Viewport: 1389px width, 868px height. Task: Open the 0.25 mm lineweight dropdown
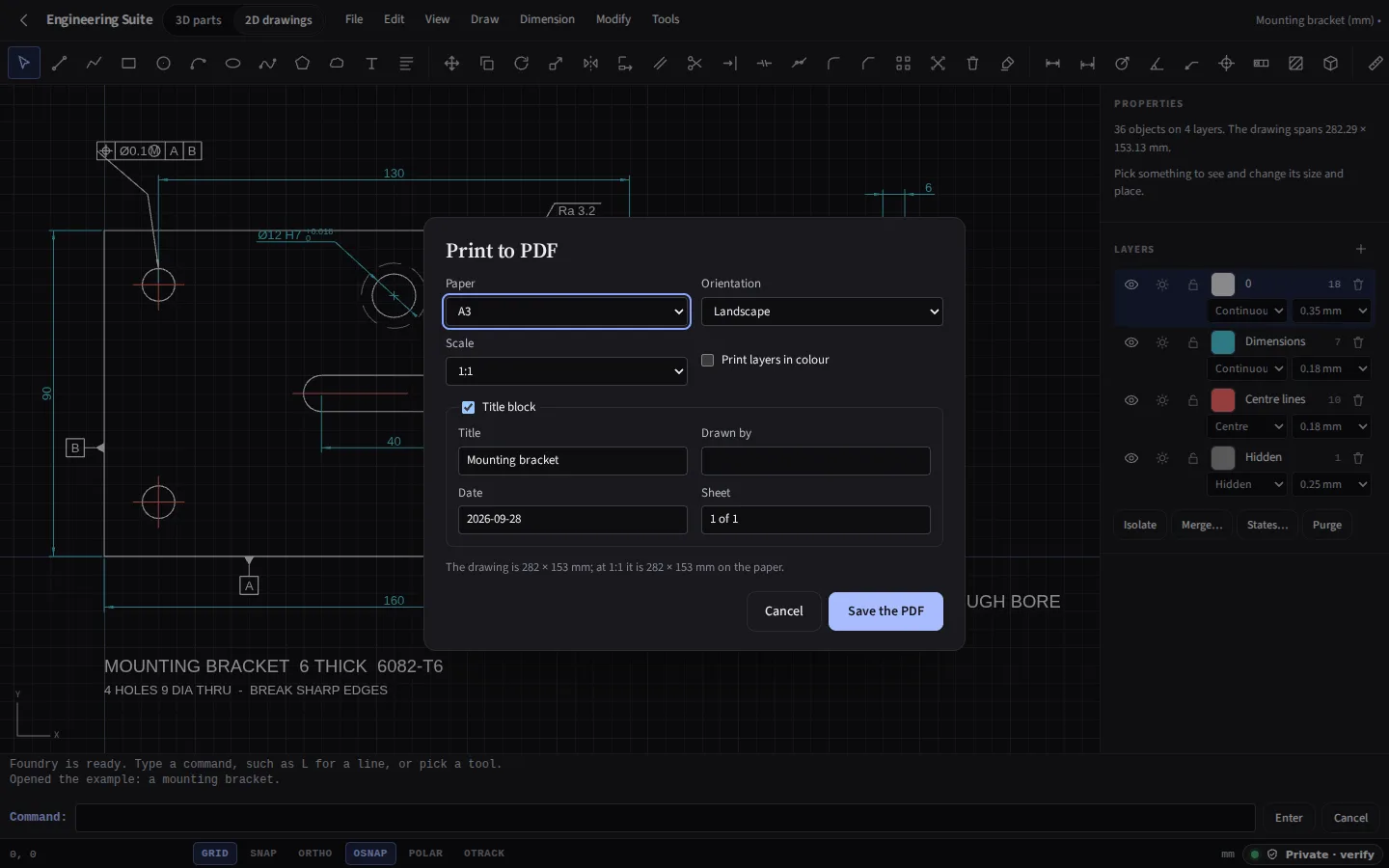point(1332,484)
